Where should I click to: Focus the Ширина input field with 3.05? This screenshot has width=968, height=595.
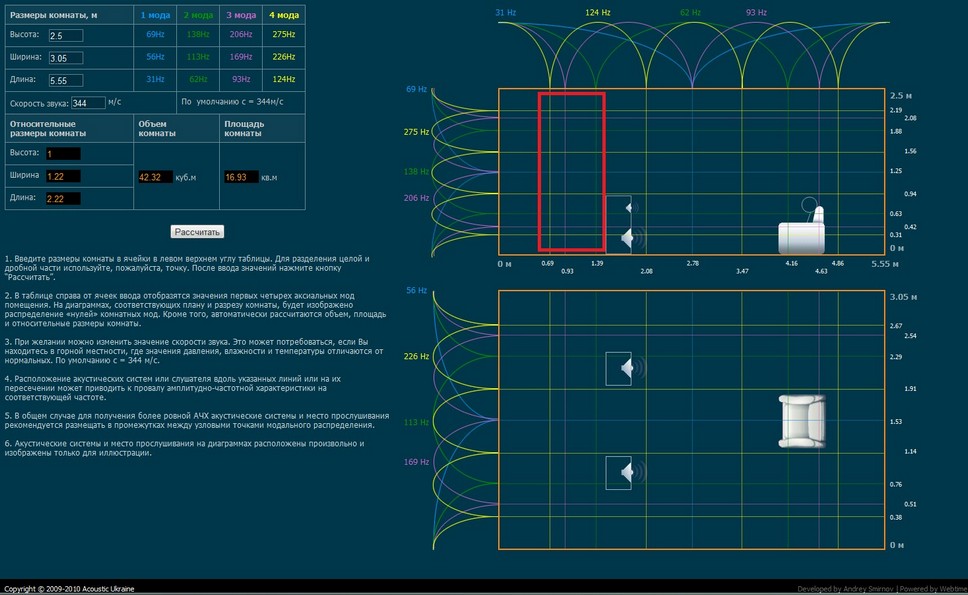64,57
